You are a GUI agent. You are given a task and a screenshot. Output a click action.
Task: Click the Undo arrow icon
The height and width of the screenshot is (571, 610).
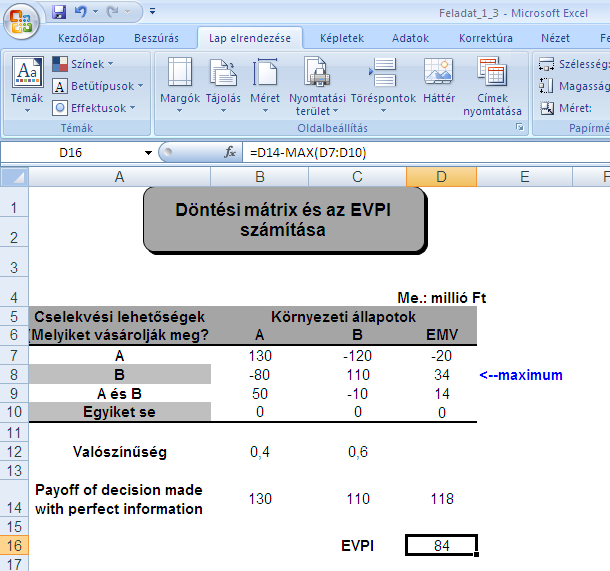click(81, 12)
